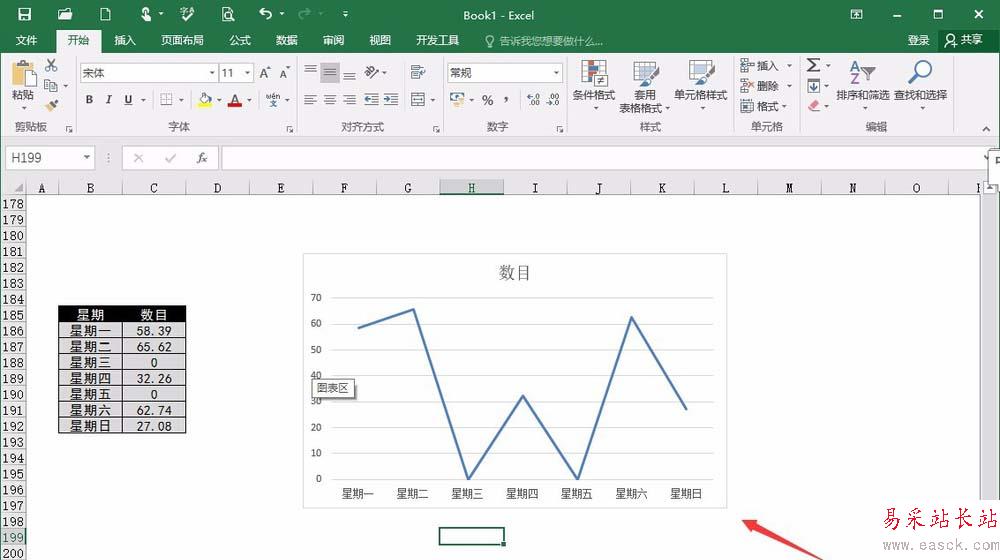Viewport: 1000px width, 560px height.
Task: Open file using the folder icon
Action: 64,14
